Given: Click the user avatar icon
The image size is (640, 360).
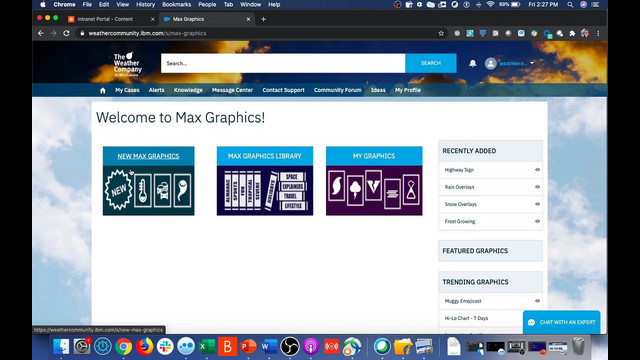Looking at the screenshot, I should pyautogui.click(x=490, y=63).
